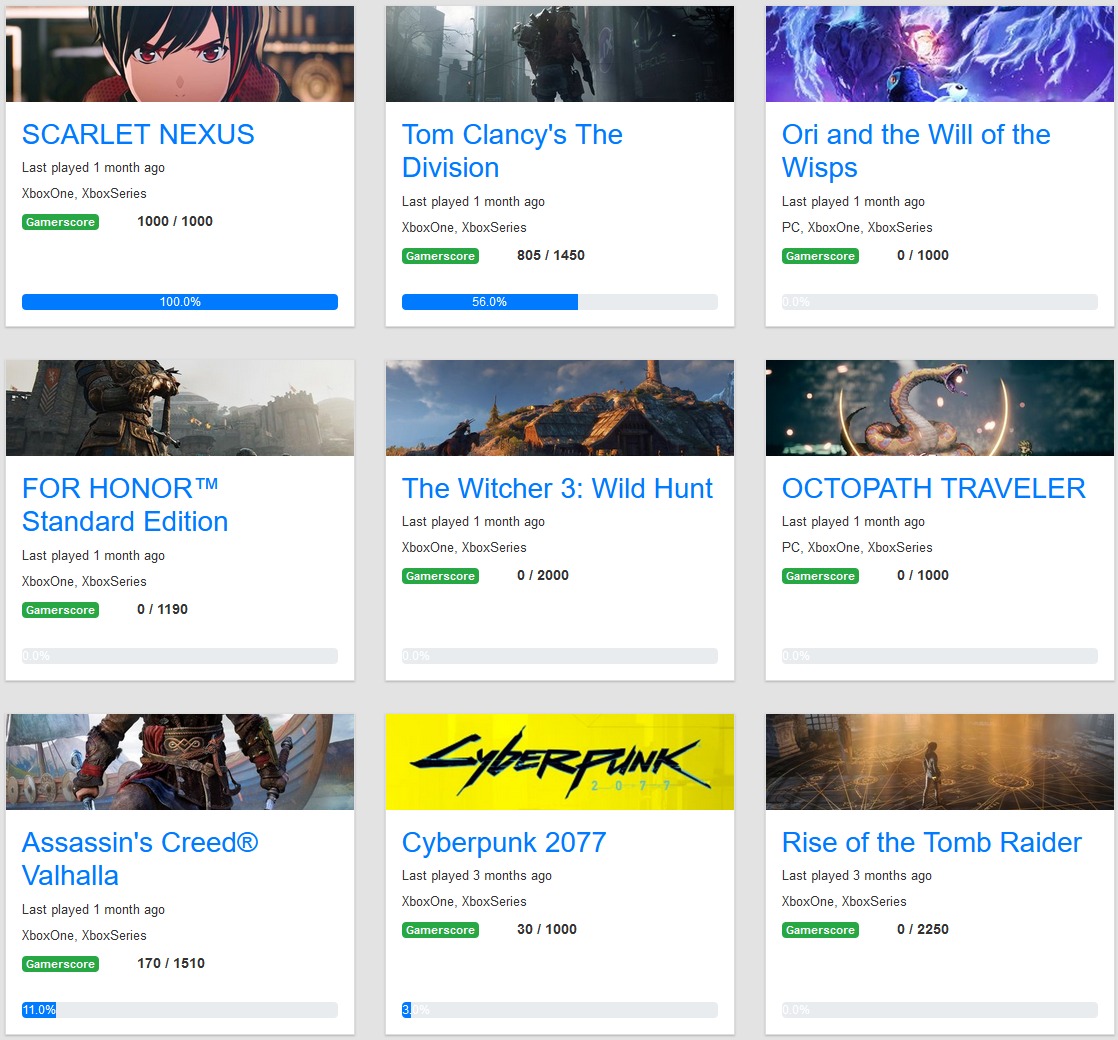Screen dimensions: 1118x1040
Task: Click OCTOPATH TRAVELER 0.0% progress bar
Action: [x=940, y=656]
